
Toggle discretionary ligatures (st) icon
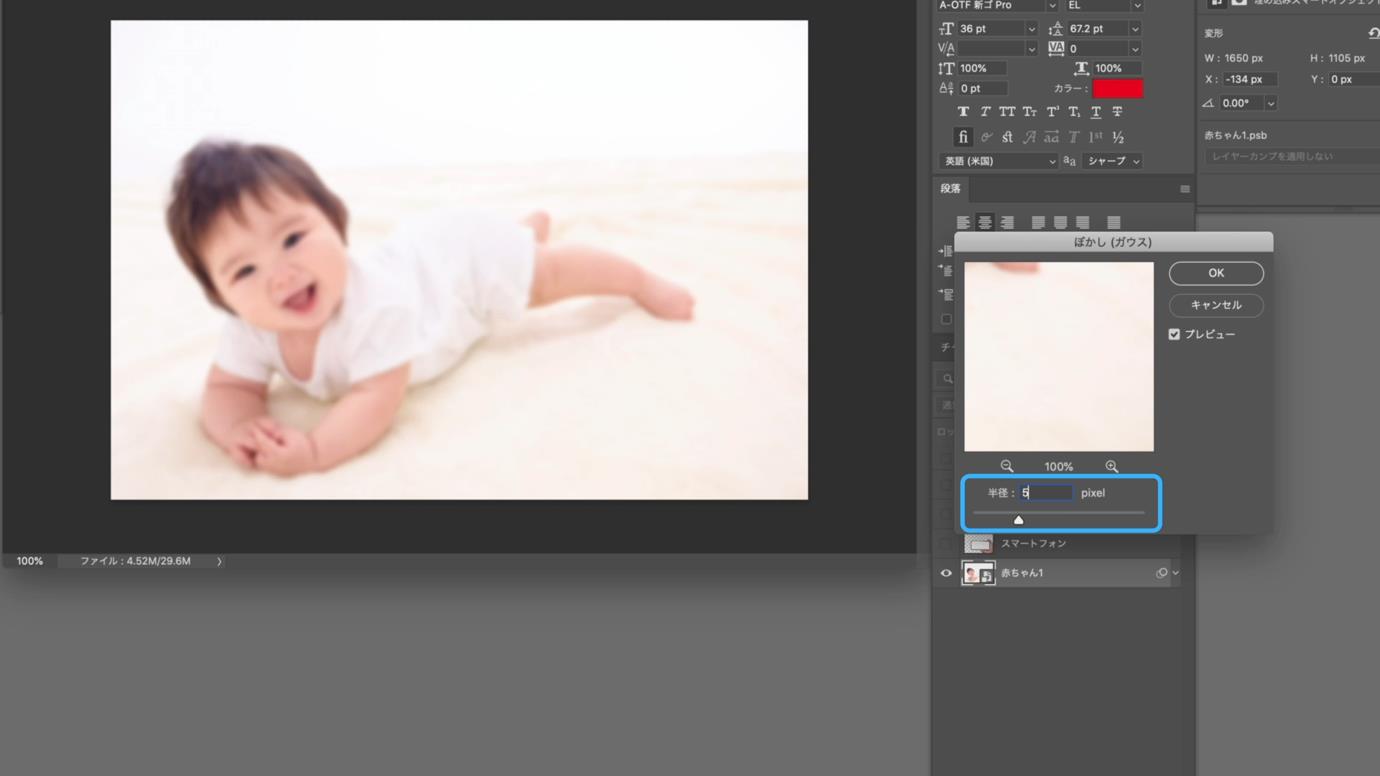1007,137
